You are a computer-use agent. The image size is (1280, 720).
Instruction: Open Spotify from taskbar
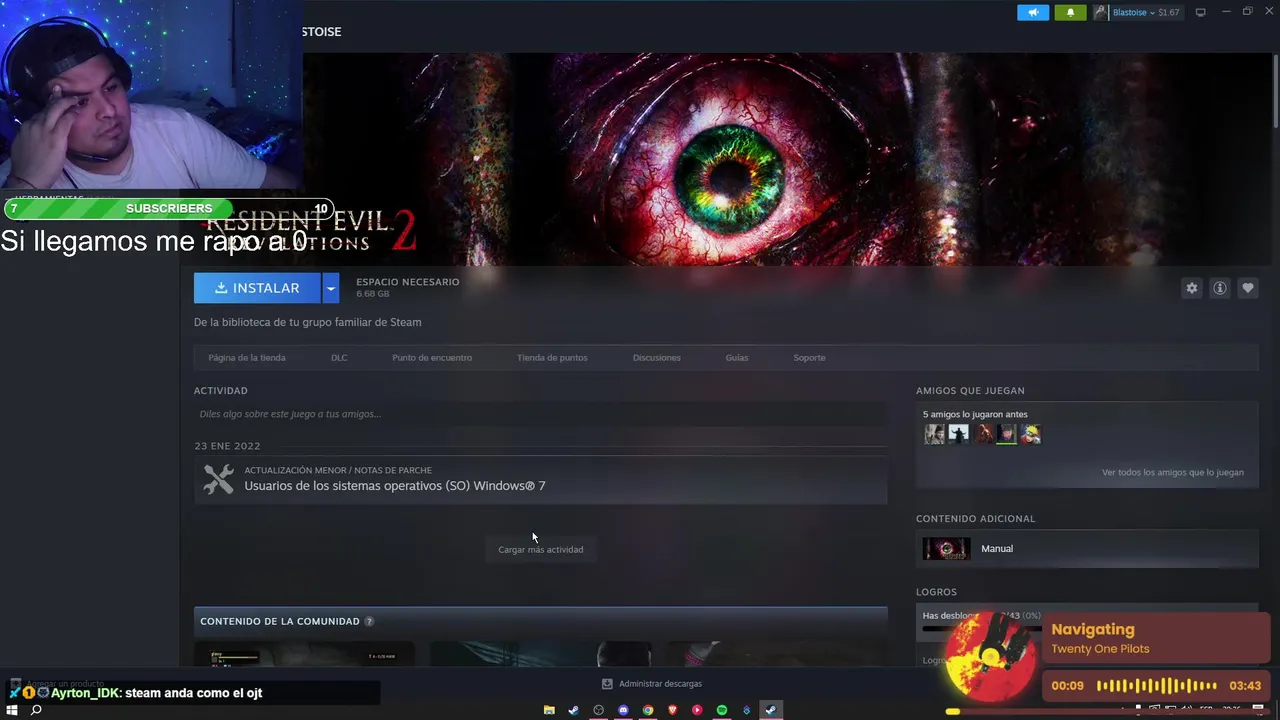tap(722, 710)
